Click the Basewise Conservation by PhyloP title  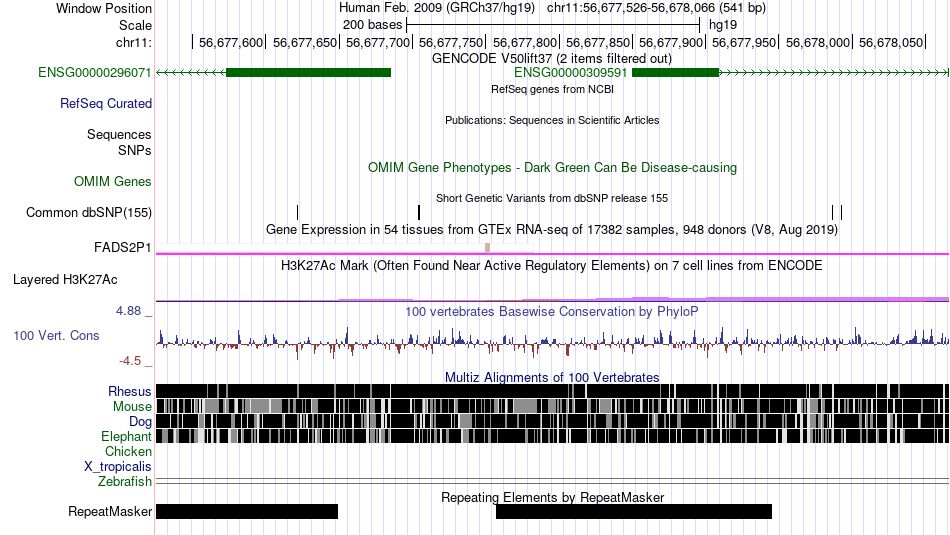[552, 311]
